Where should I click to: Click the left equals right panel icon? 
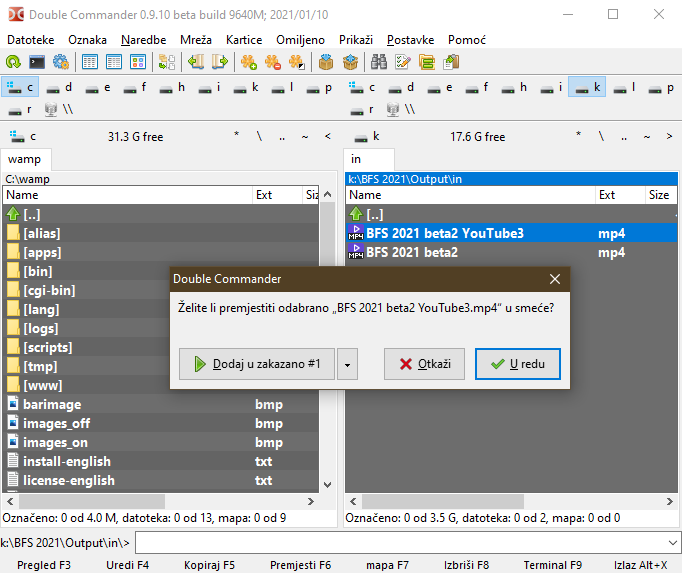coord(196,62)
